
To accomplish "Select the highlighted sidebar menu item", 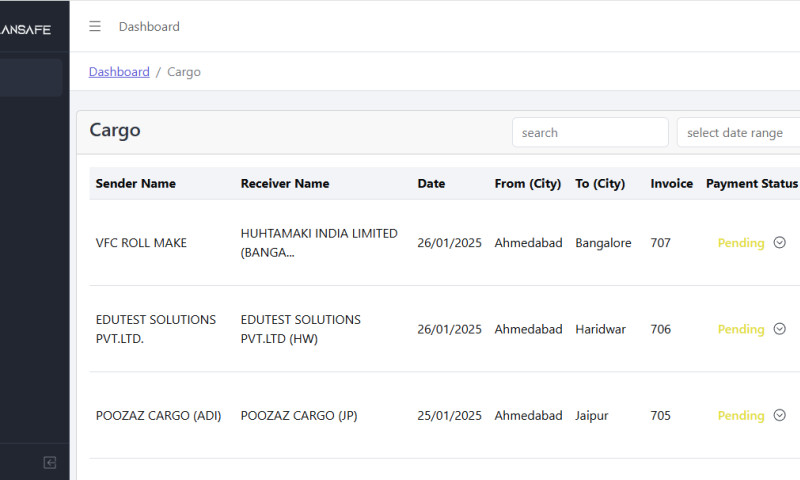I will [x=31, y=78].
